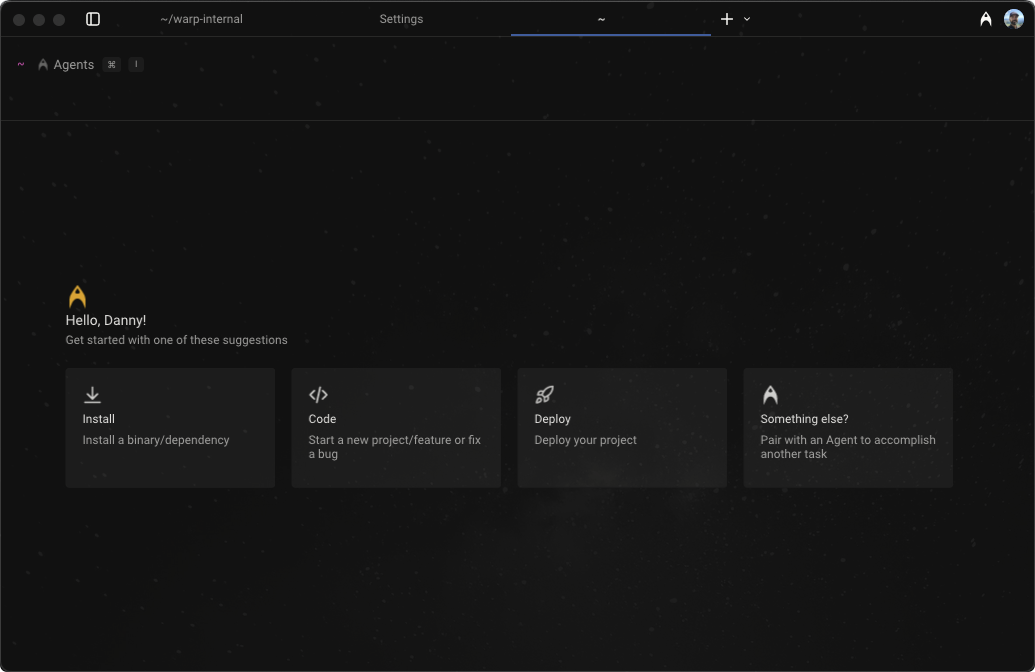Click the Agents label in prompt bar
The image size is (1035, 672).
73,65
